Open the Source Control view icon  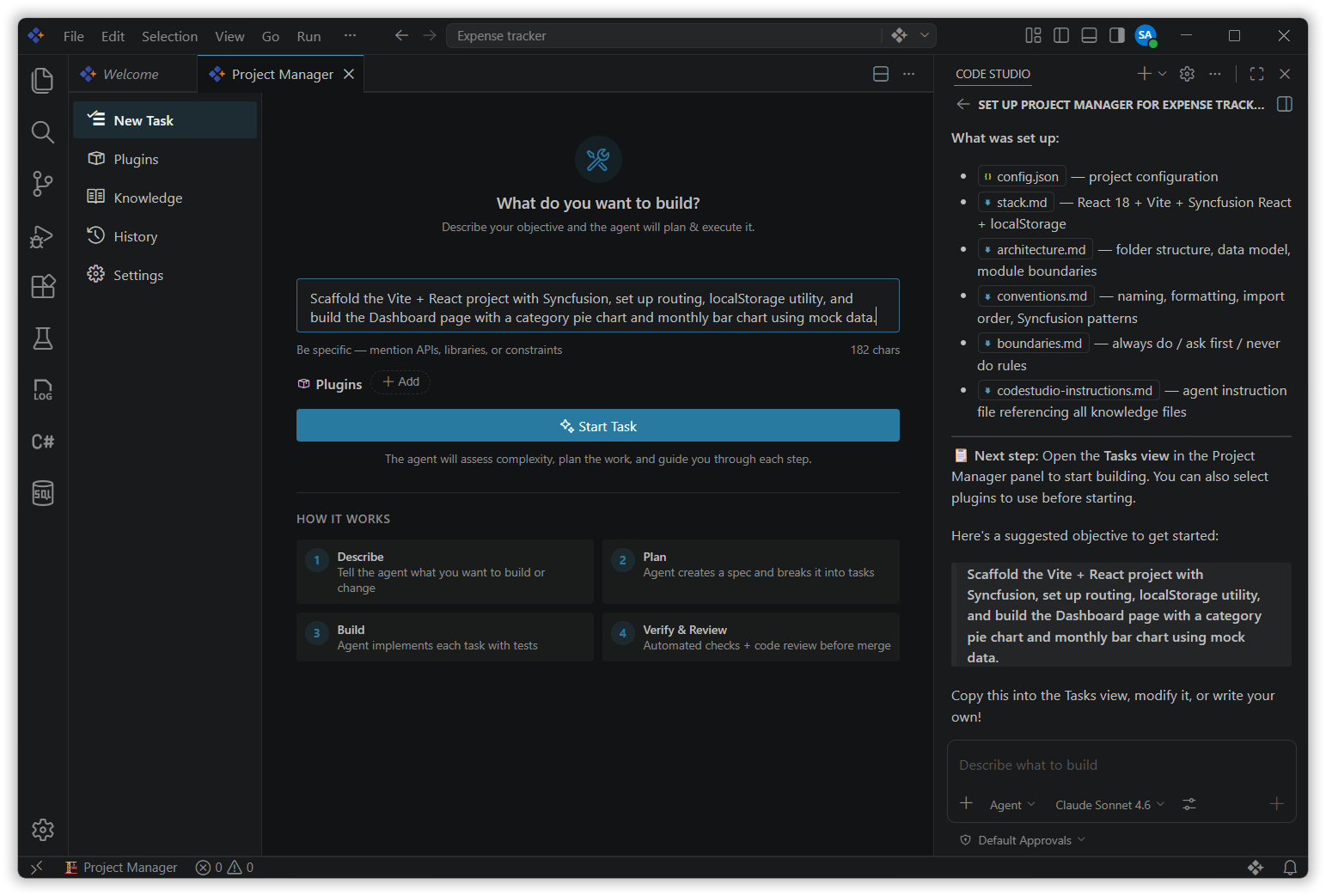click(42, 183)
